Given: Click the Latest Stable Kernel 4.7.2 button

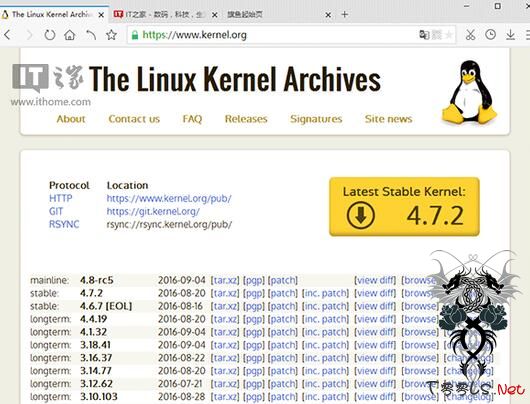Looking at the screenshot, I should click(x=404, y=207).
